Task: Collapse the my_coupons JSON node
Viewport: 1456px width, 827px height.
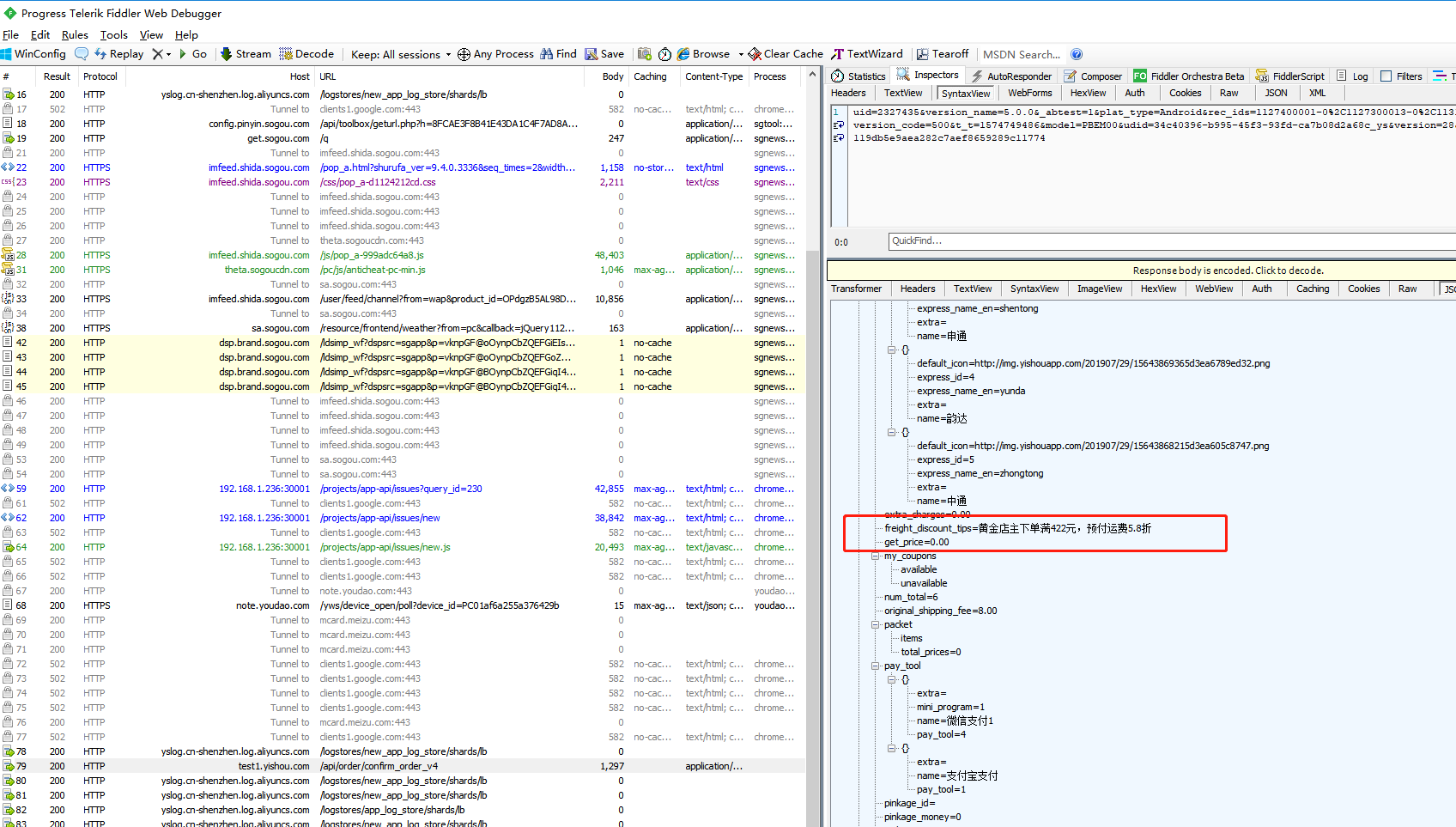Action: click(876, 556)
